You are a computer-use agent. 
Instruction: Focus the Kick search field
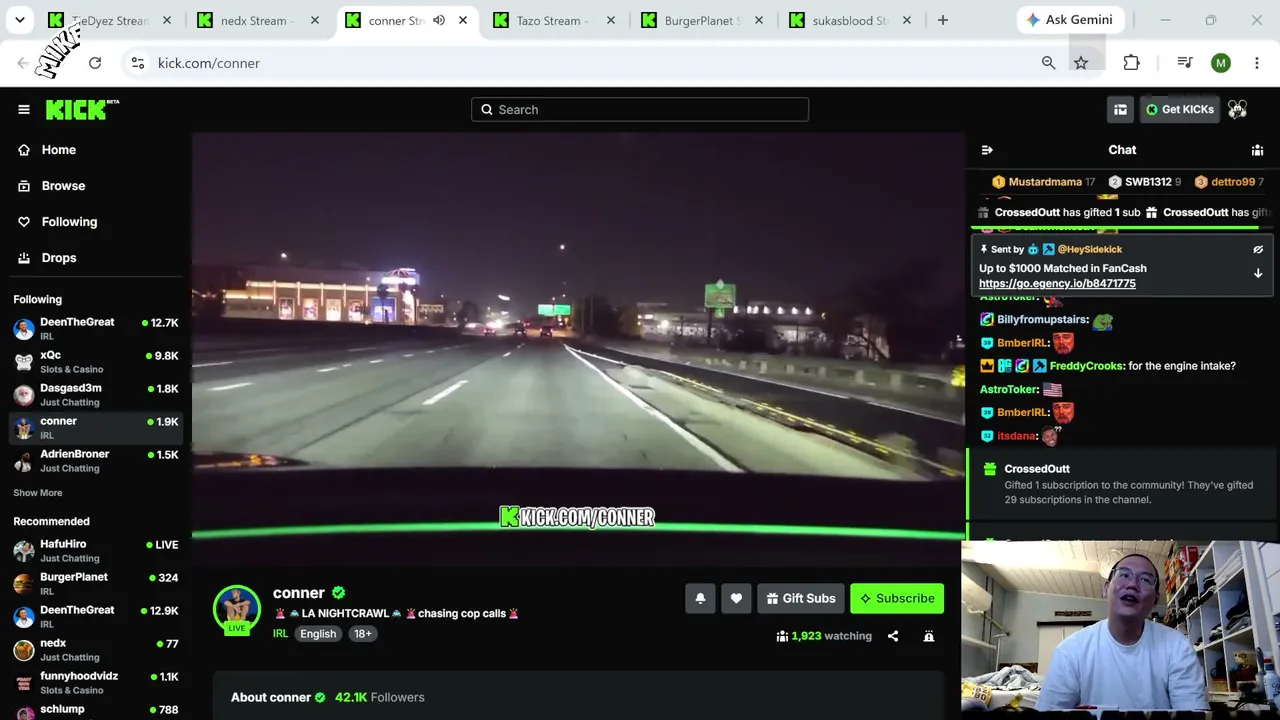coord(640,110)
